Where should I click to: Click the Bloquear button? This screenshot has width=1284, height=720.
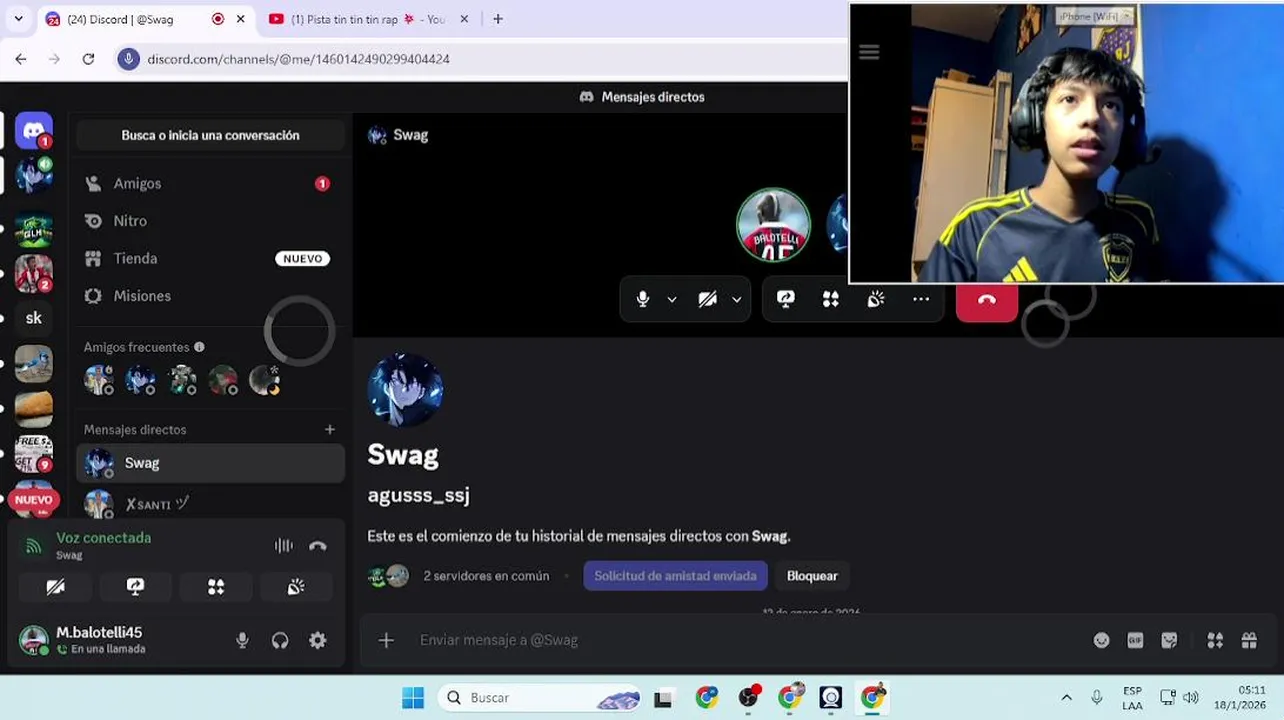pos(812,576)
